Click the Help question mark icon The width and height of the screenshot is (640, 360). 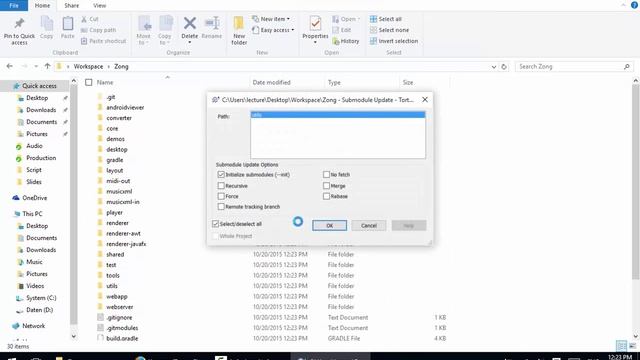coord(634,5)
